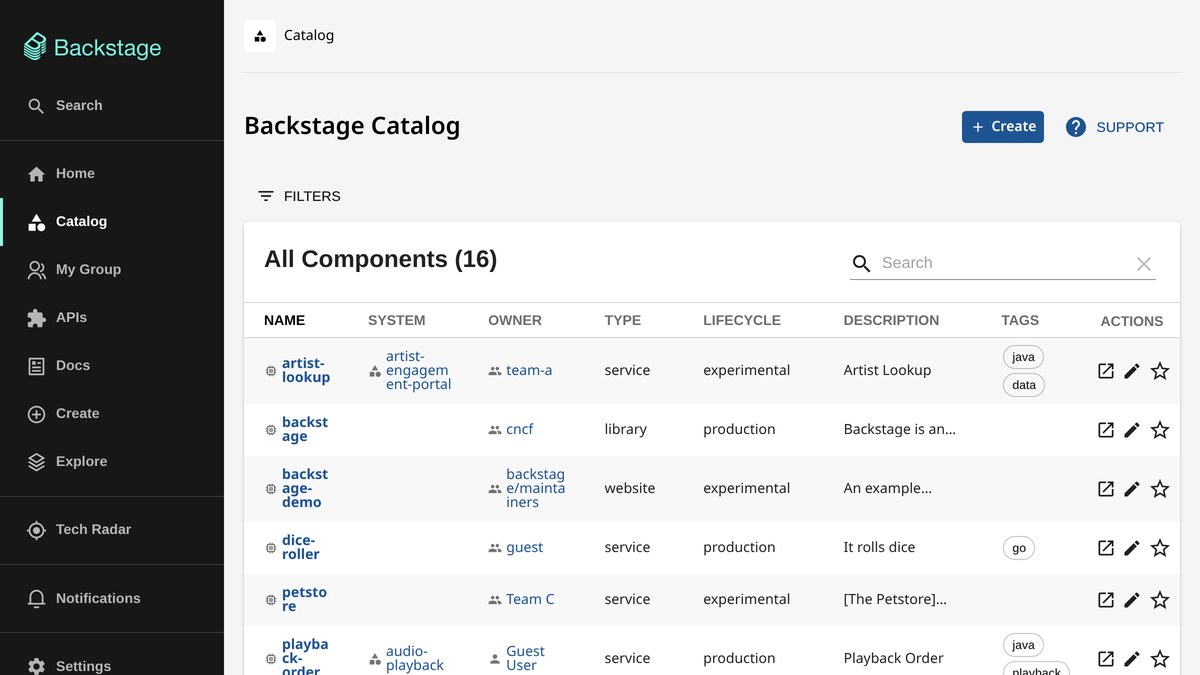1200x675 pixels.
Task: Navigate to APIs section
Action: (112, 317)
